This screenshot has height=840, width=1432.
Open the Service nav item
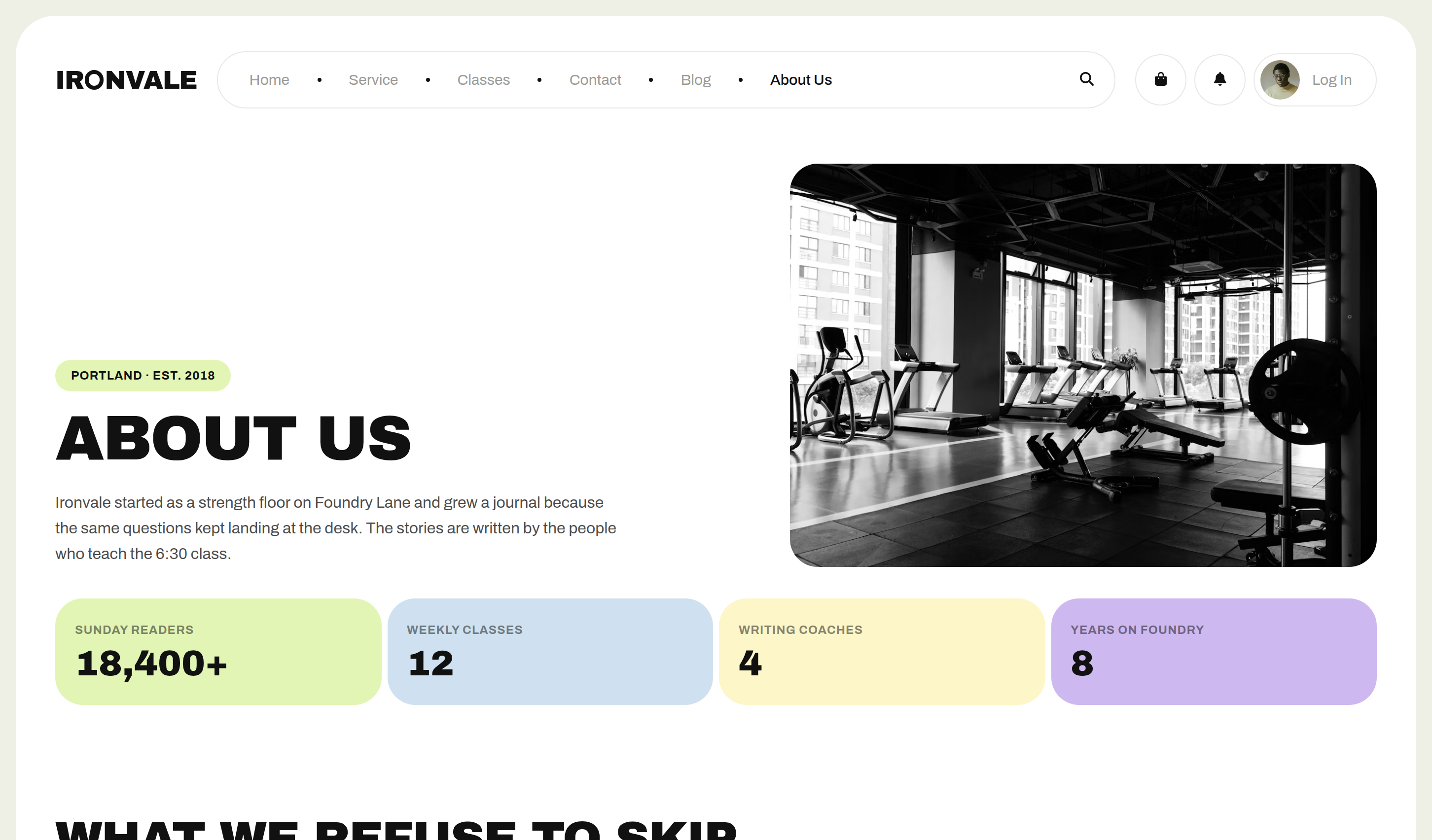pos(373,80)
